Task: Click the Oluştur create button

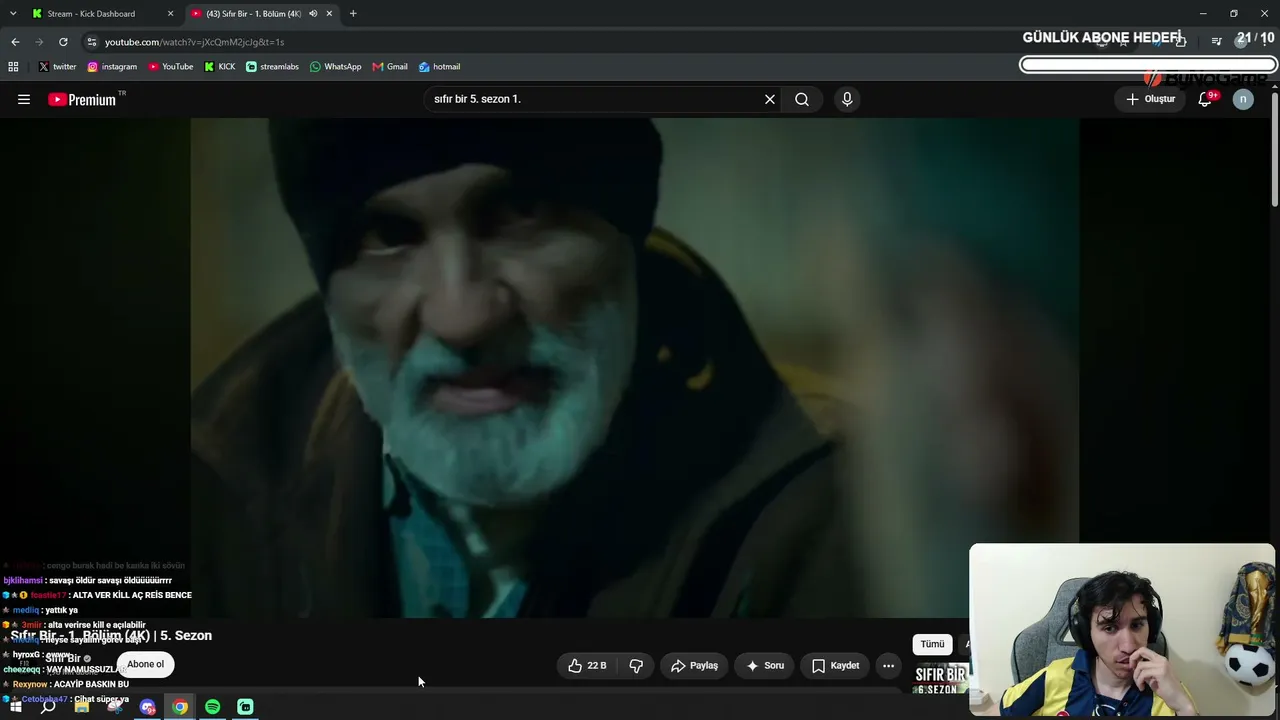Action: (1150, 99)
